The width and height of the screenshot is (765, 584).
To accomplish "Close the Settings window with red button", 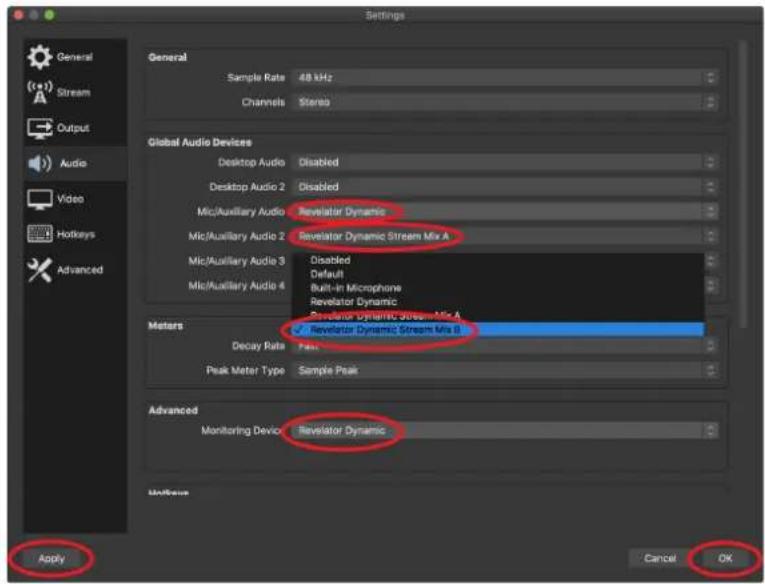I will [19, 15].
